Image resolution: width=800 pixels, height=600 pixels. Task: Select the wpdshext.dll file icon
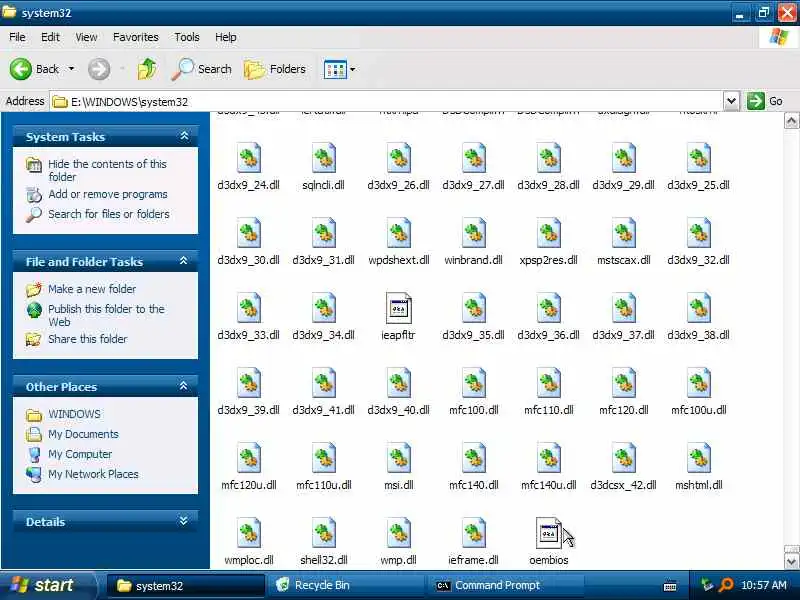(x=399, y=233)
